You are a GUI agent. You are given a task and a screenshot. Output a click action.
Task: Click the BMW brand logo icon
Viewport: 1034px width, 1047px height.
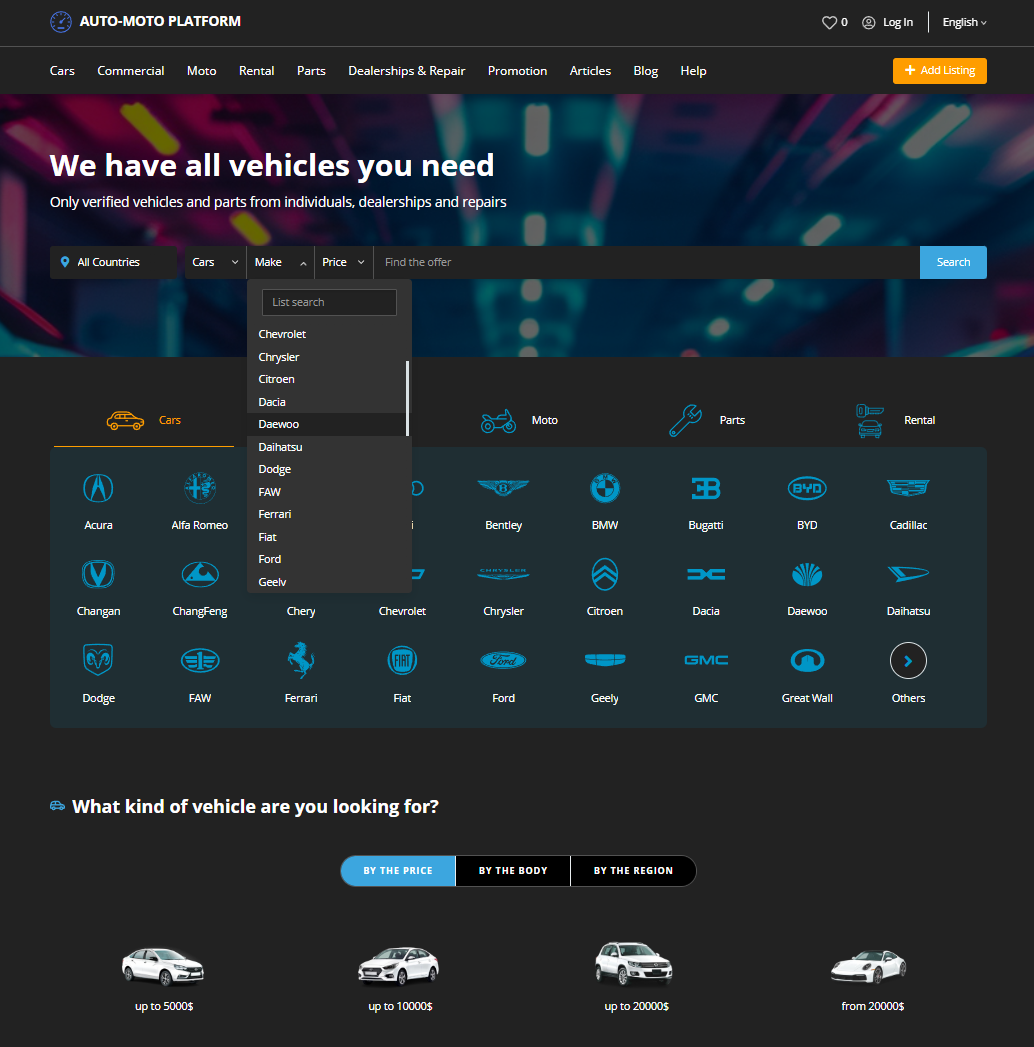click(x=605, y=488)
